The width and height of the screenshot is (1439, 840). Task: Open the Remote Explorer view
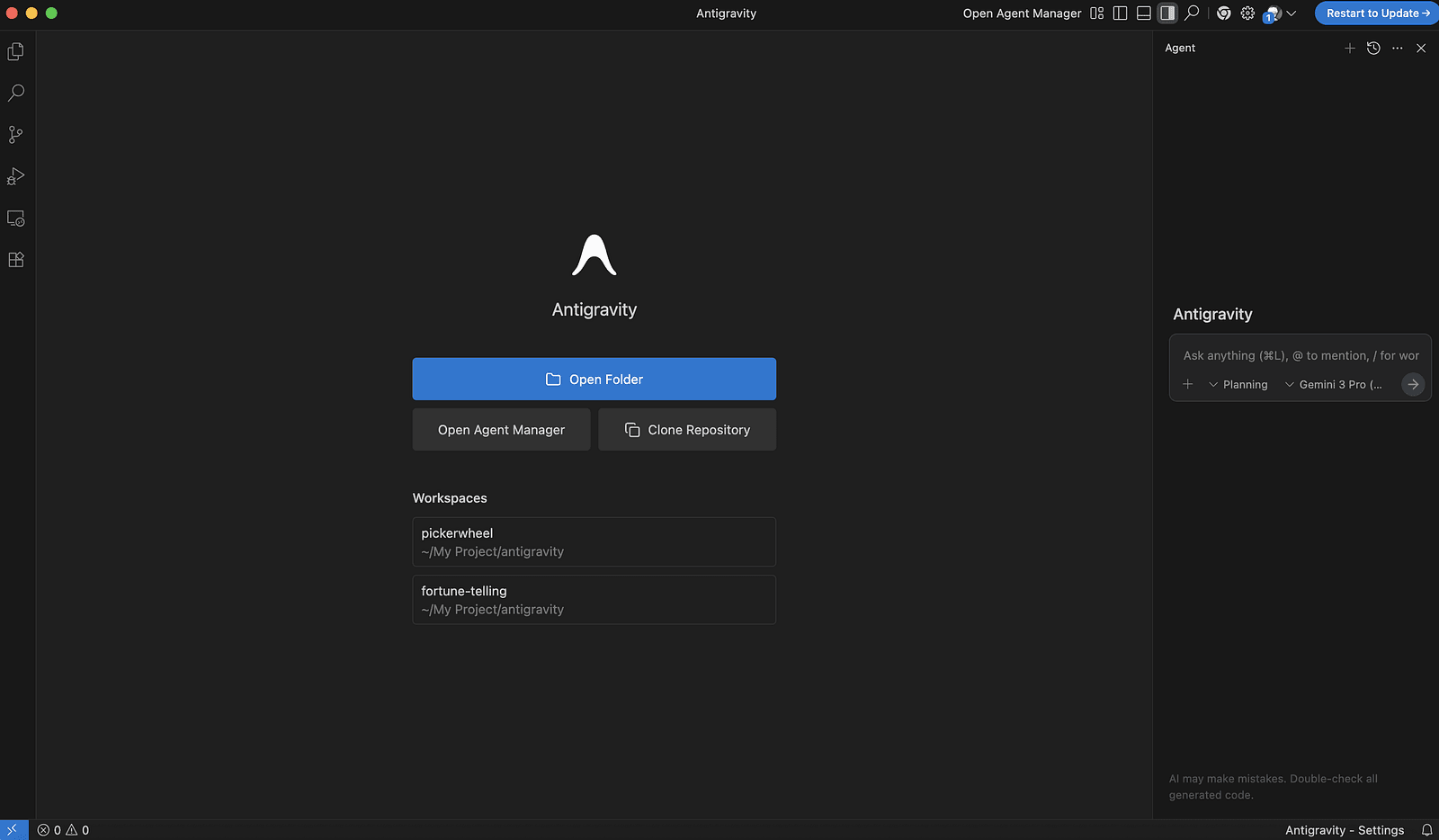point(15,219)
